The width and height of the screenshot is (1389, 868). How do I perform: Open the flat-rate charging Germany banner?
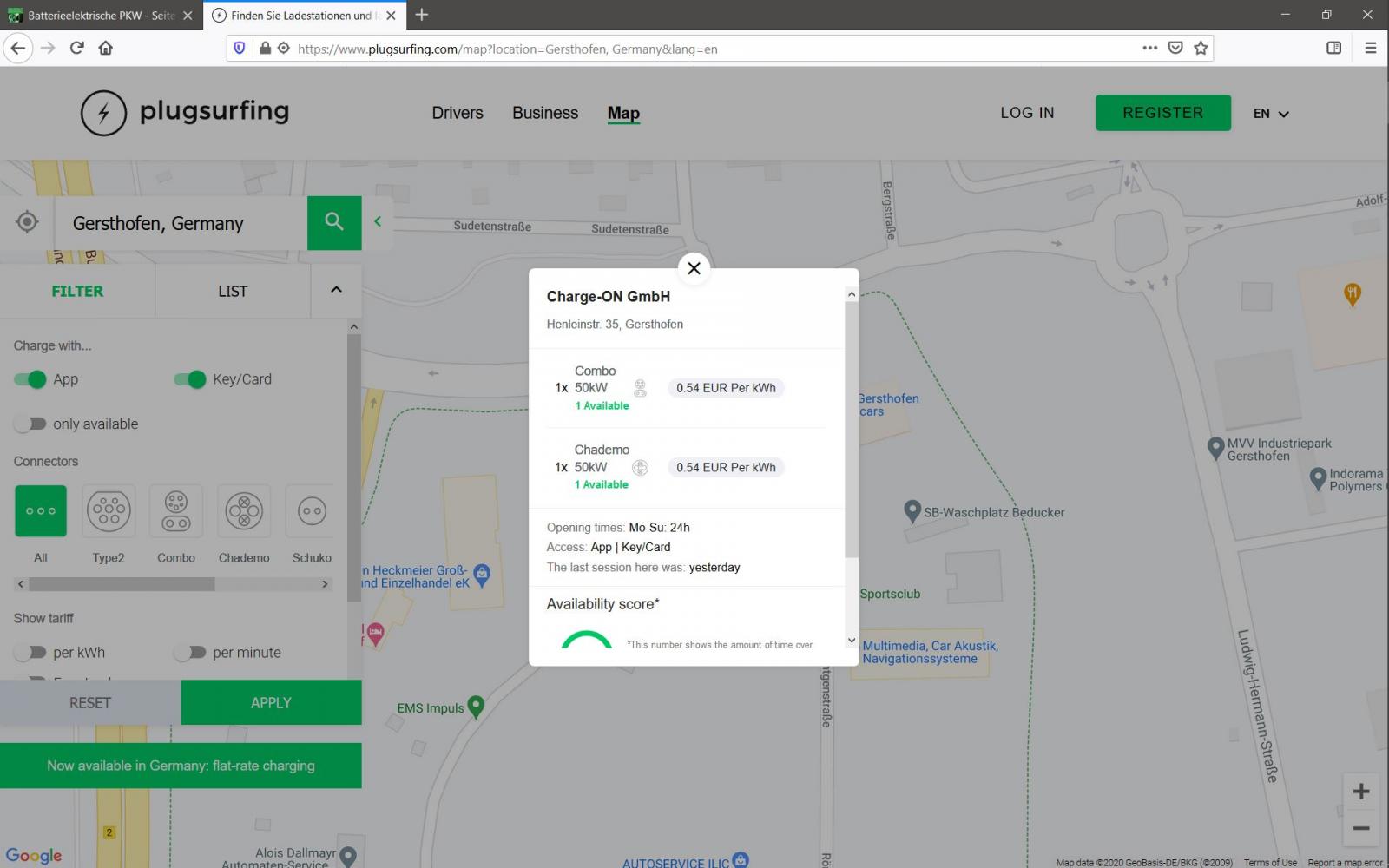coord(181,766)
